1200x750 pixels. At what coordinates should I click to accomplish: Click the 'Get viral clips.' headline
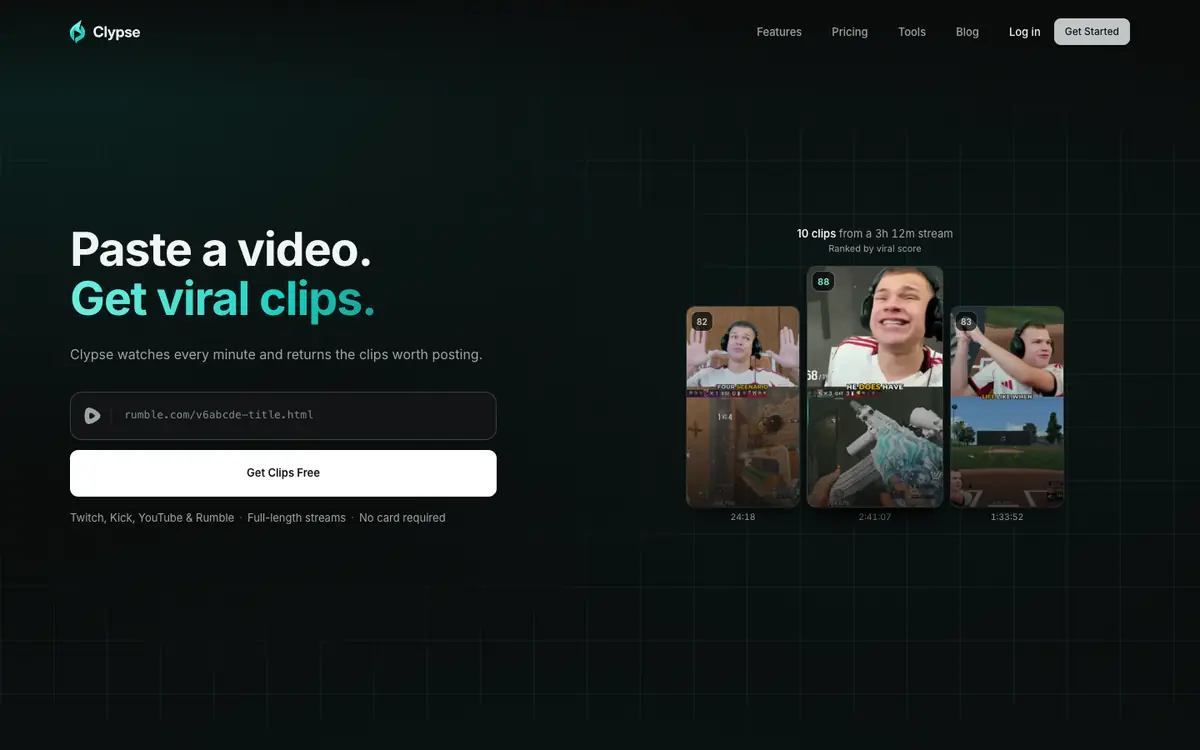223,298
